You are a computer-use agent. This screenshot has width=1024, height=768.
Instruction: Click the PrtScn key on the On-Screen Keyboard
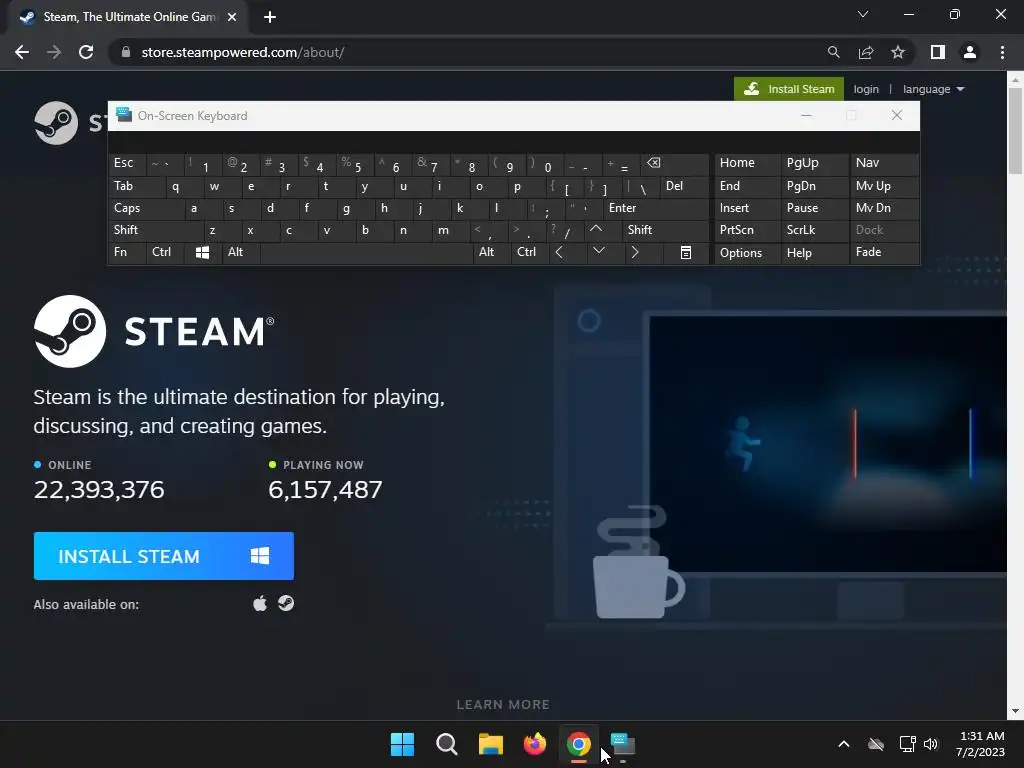(x=748, y=230)
